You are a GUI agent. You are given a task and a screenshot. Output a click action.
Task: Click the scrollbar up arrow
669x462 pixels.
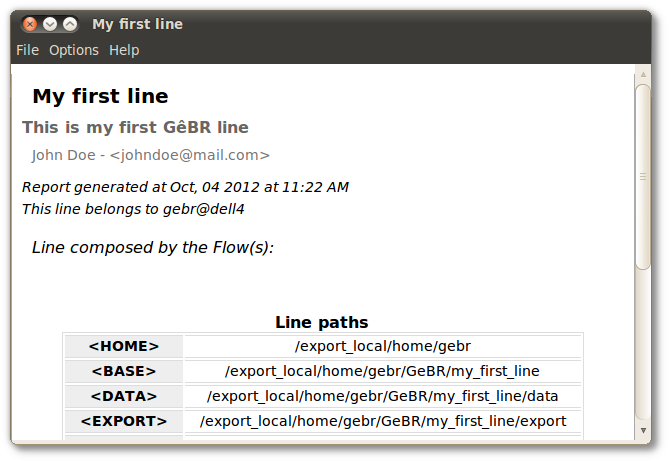[x=643, y=75]
